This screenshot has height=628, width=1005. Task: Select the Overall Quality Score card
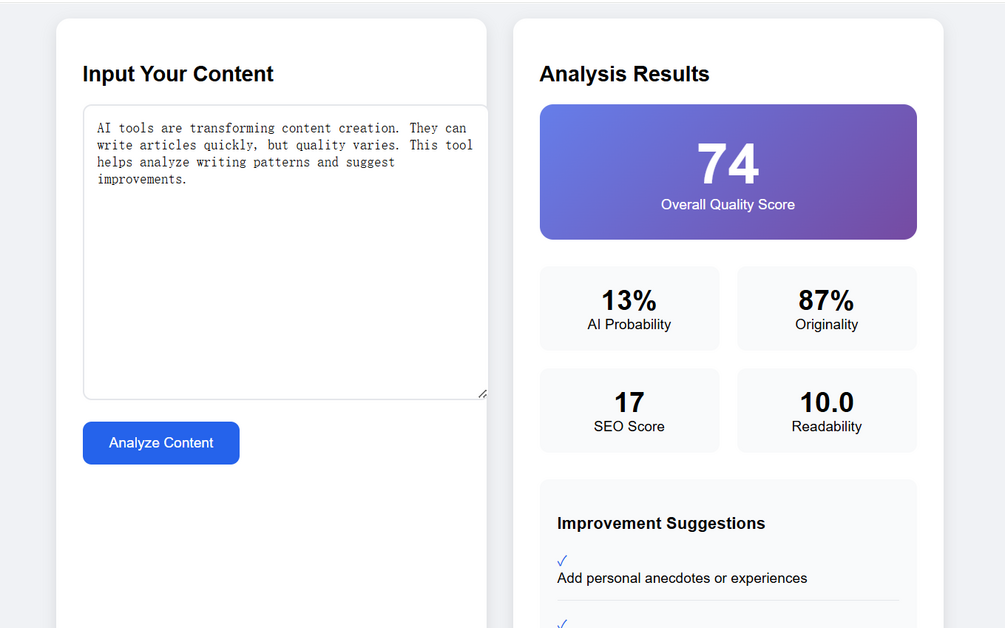click(728, 172)
